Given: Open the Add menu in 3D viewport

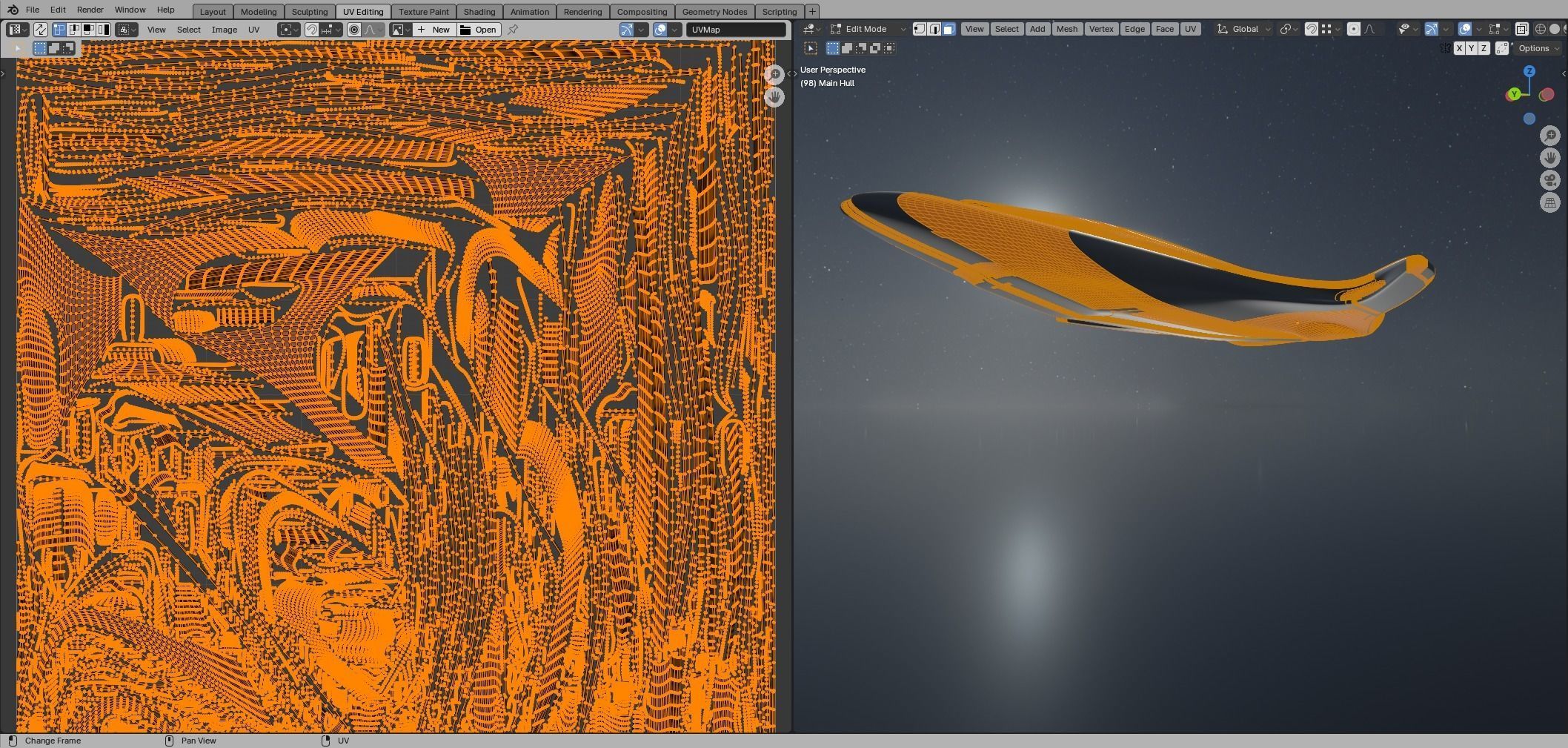Looking at the screenshot, I should [1037, 29].
